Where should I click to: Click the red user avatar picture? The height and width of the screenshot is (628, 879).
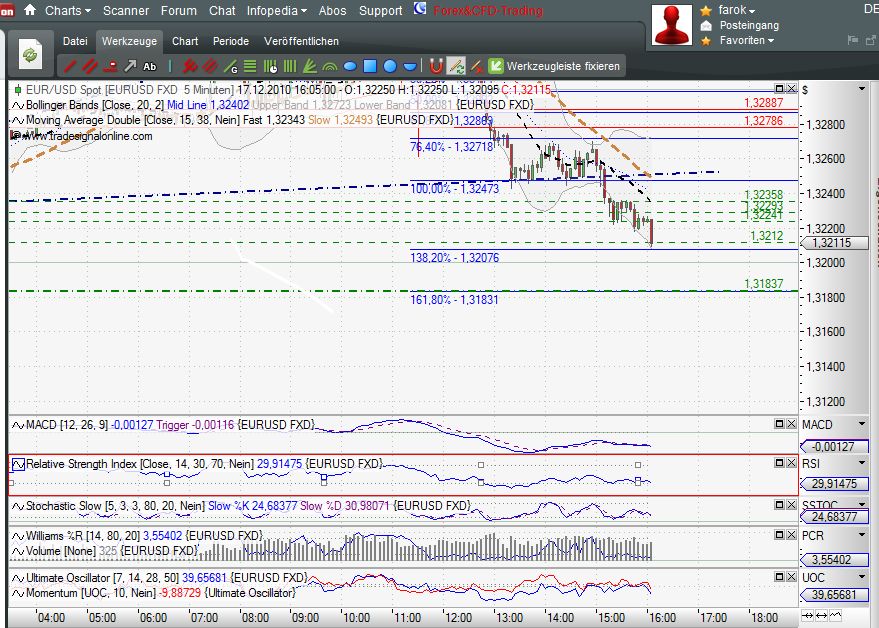tap(672, 25)
